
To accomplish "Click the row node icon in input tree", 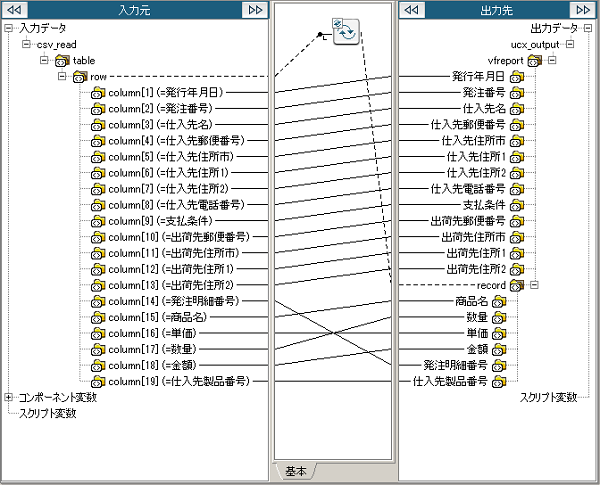I will [79, 76].
